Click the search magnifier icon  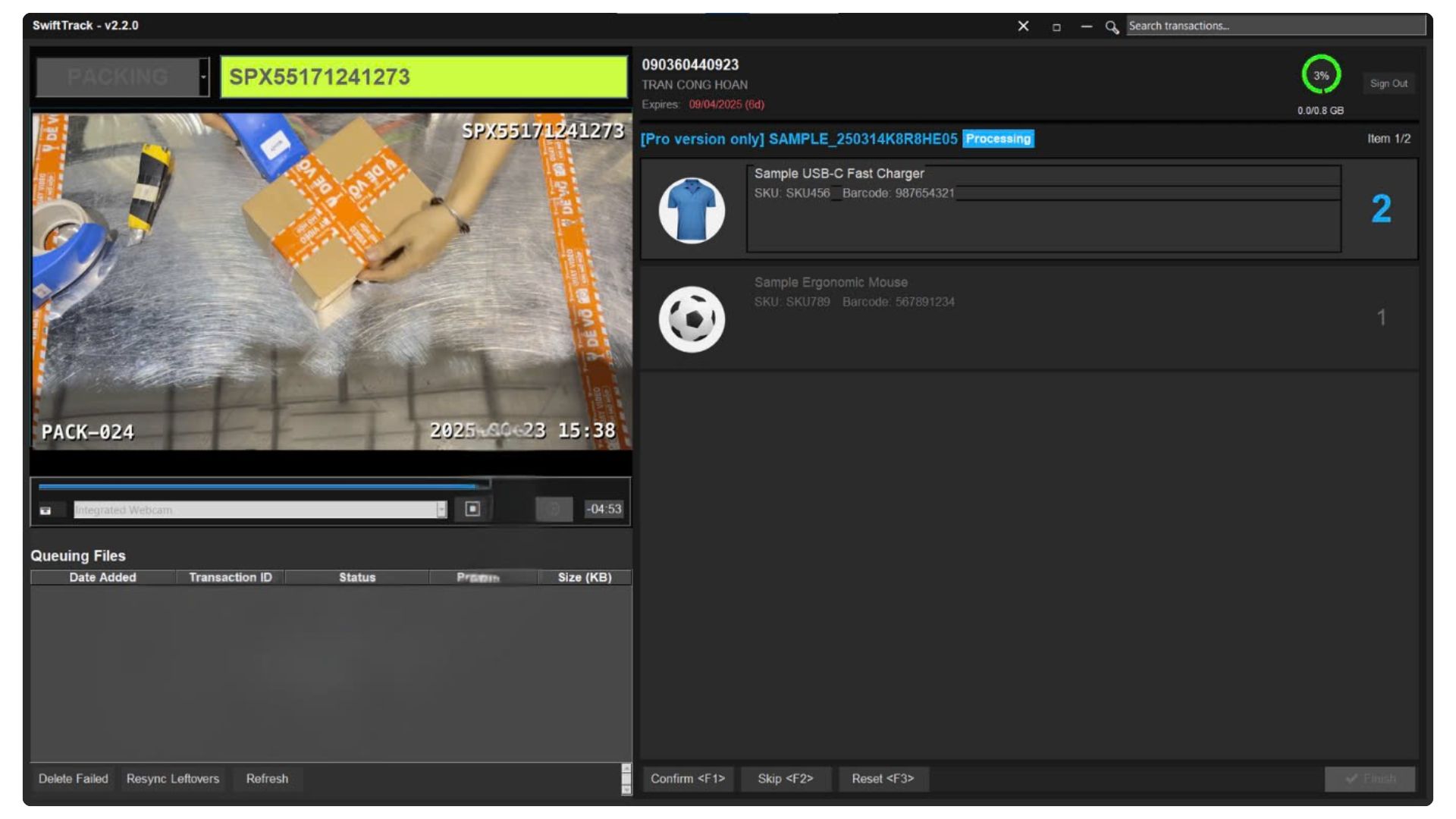click(1112, 27)
